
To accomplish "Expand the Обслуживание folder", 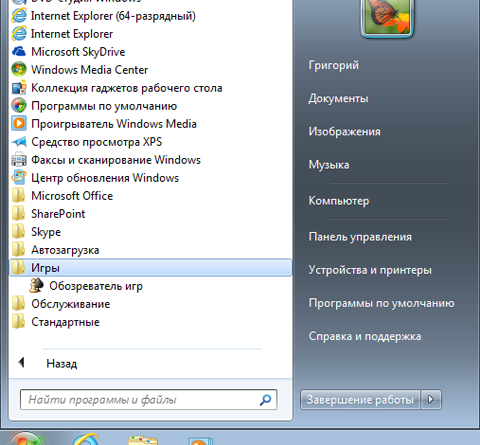I will tap(151, 304).
